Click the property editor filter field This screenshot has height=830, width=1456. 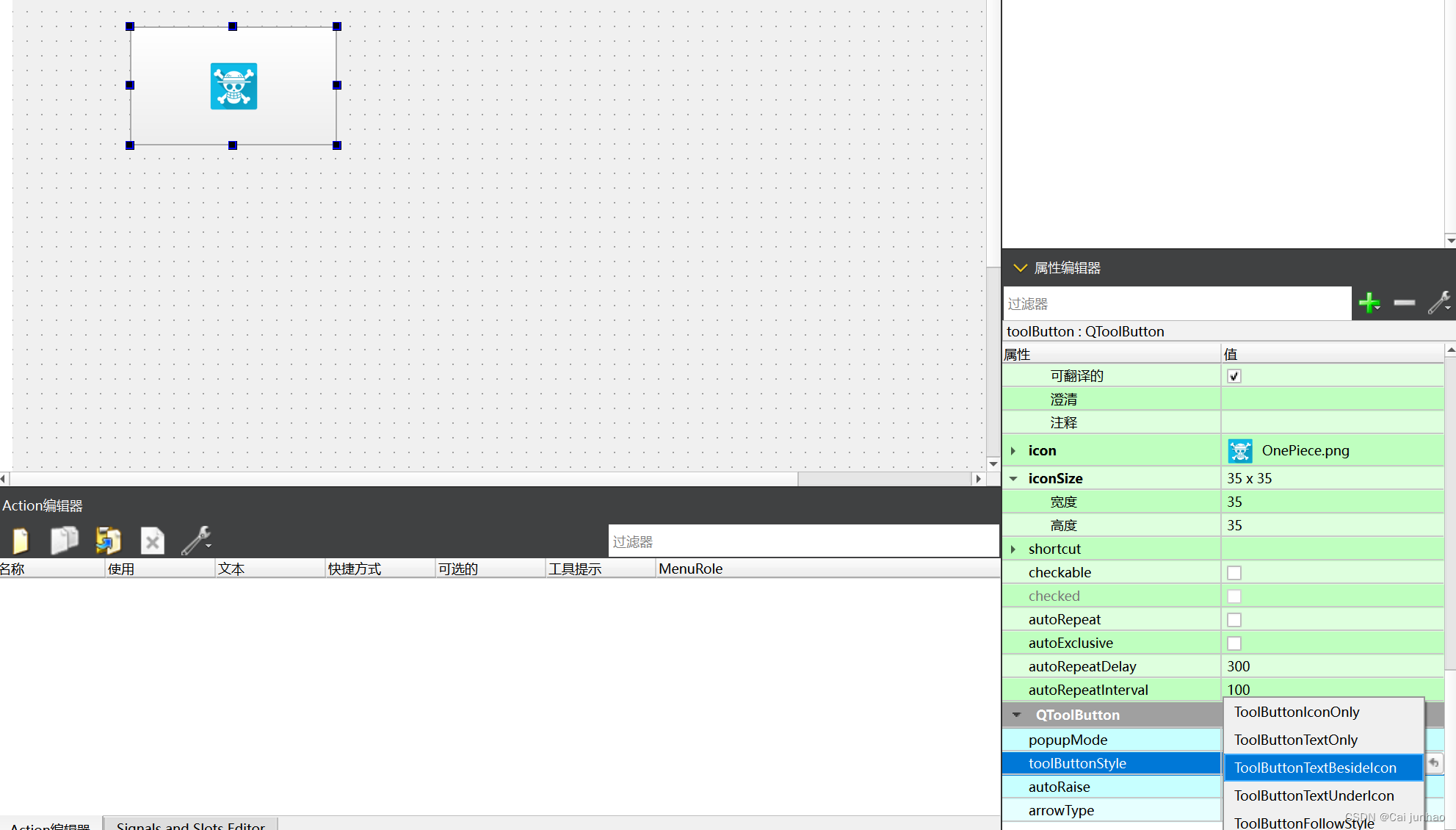point(1177,303)
